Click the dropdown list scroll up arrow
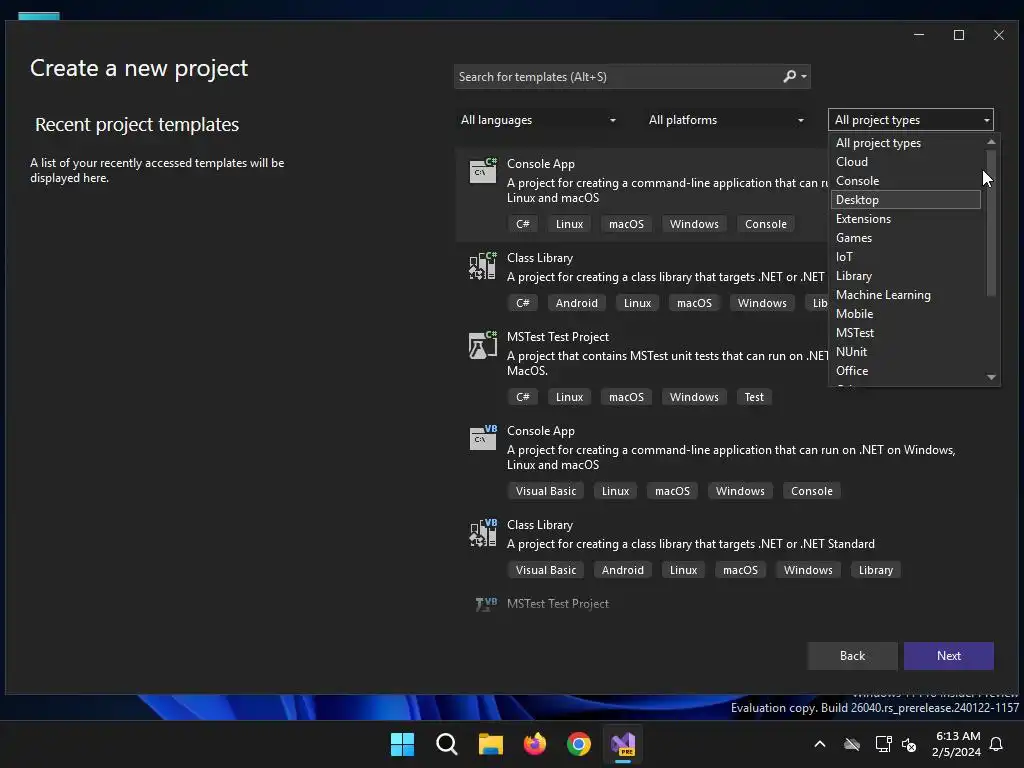The image size is (1024, 768). coord(991,142)
